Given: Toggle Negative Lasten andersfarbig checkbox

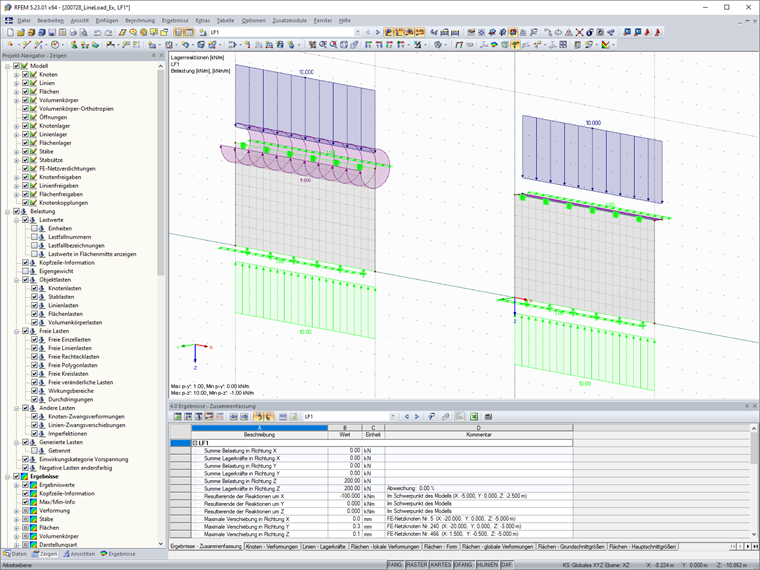Looking at the screenshot, I should [25, 468].
